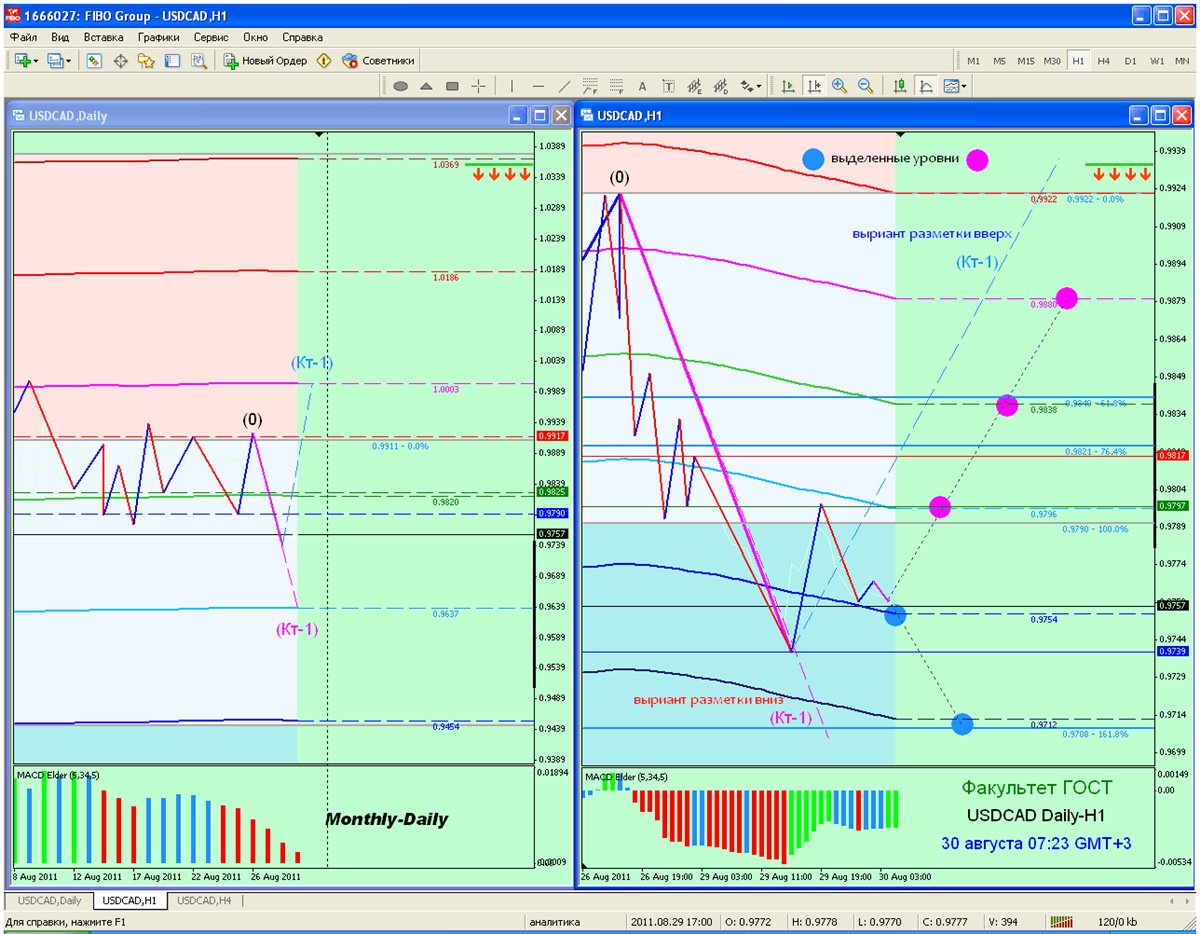Open the Strategy Tester icon
This screenshot has height=934, width=1200.
[x=198, y=61]
